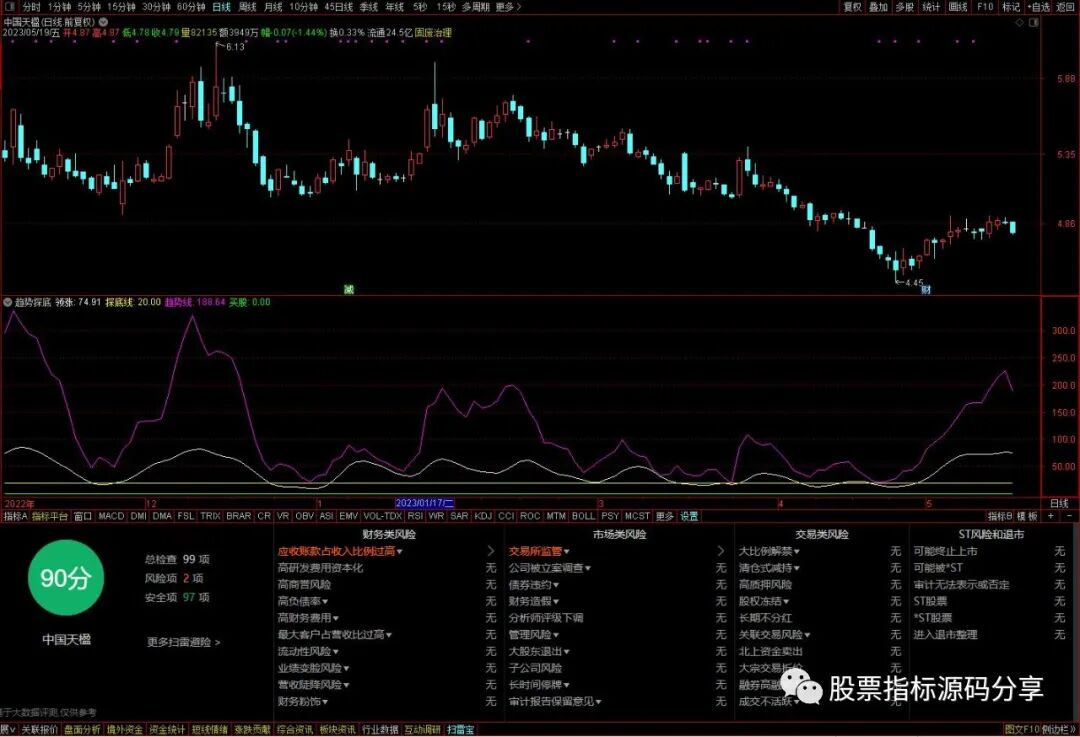
Task: Click the 减 marker on the price chart
Action: (x=349, y=289)
